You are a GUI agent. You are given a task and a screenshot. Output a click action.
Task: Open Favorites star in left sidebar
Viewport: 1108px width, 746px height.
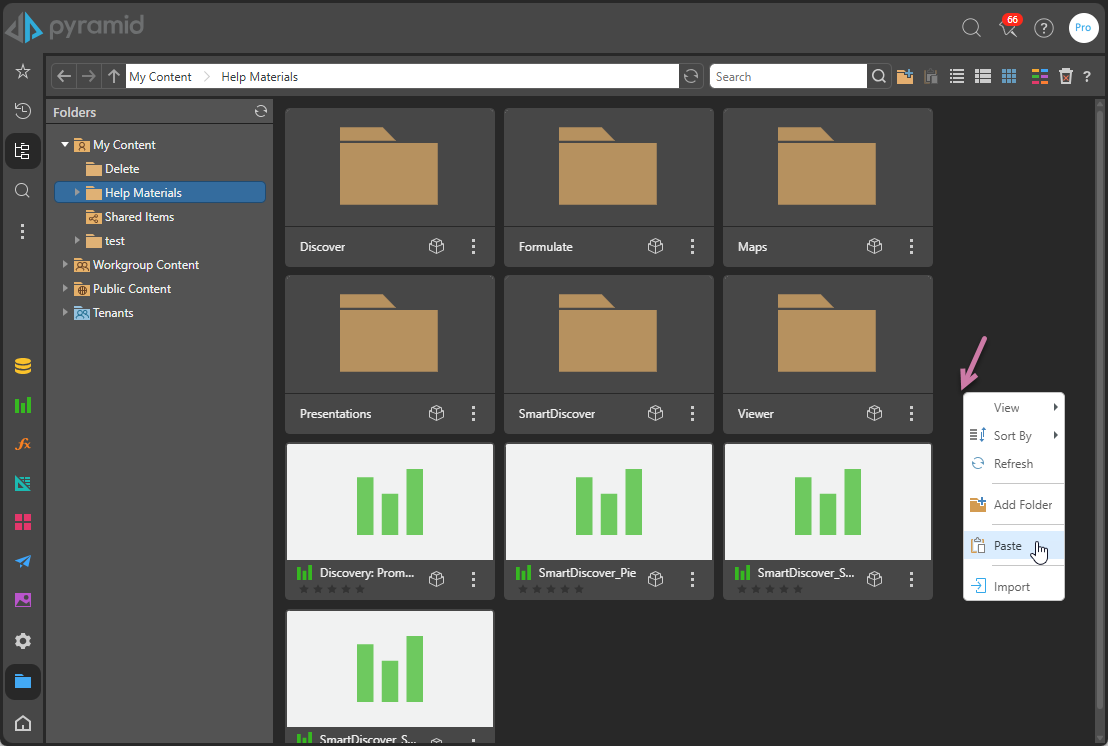[x=22, y=72]
